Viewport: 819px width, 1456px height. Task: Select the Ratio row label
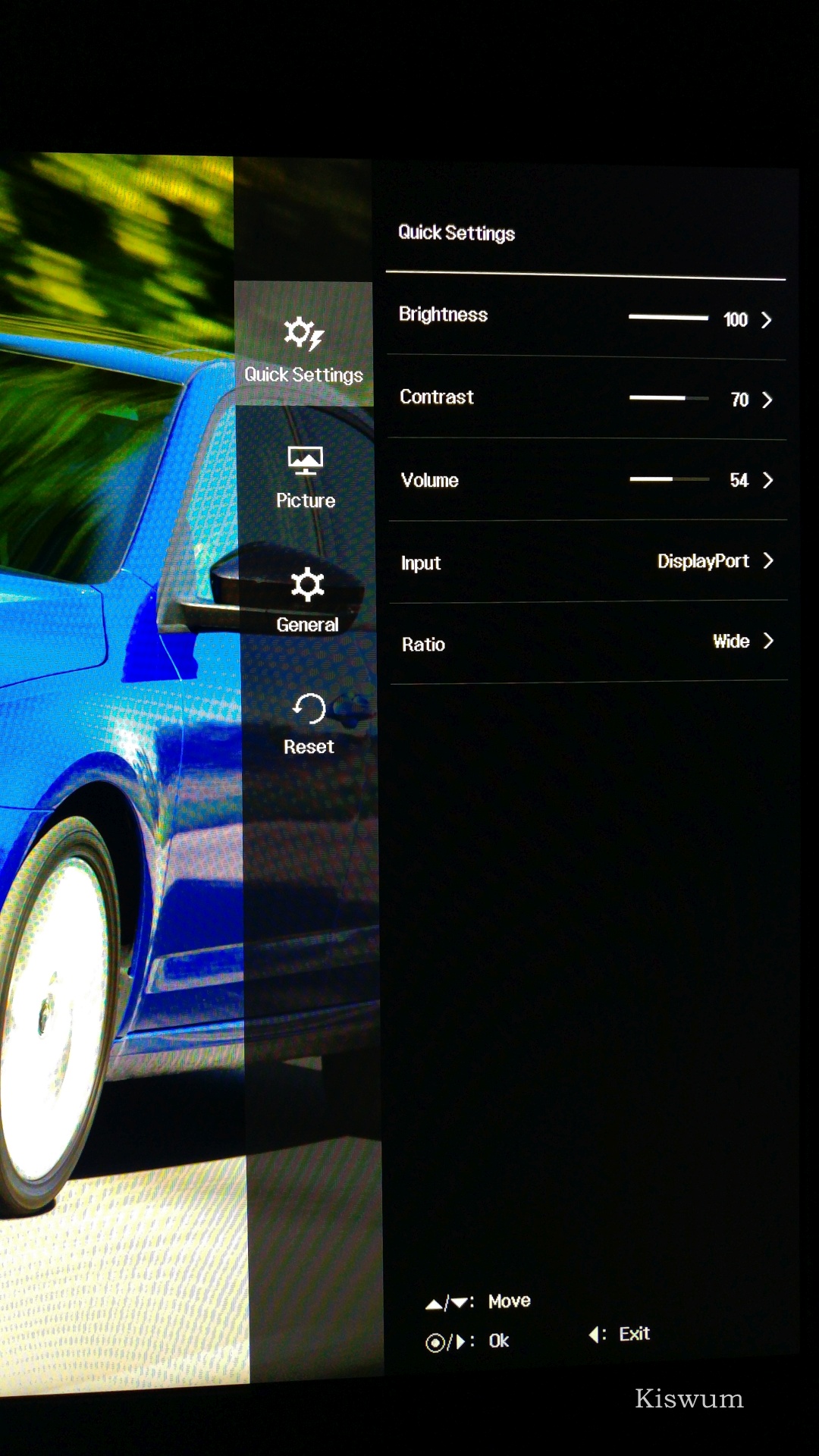(x=423, y=645)
